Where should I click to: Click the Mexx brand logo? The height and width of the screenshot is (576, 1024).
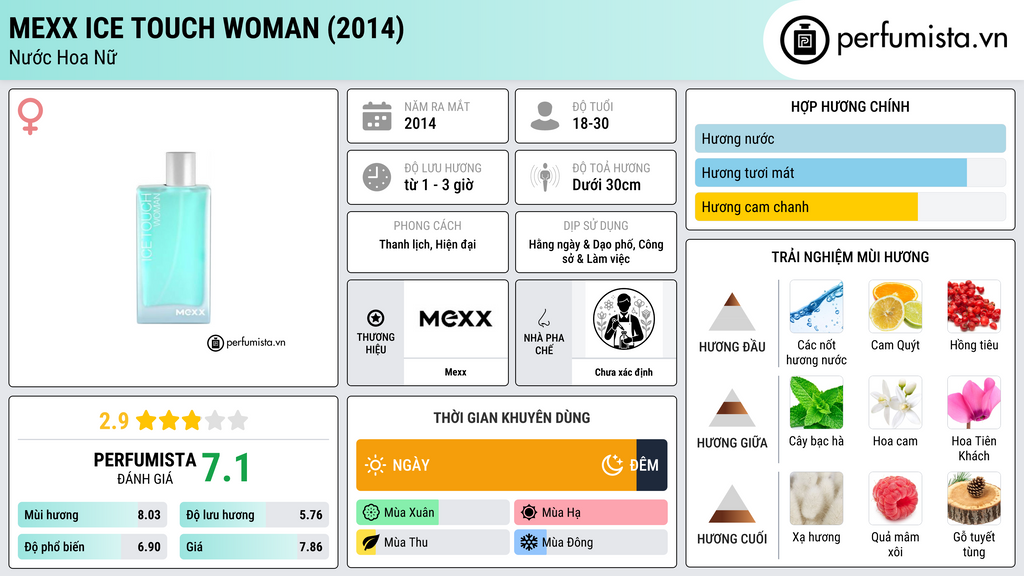click(455, 319)
